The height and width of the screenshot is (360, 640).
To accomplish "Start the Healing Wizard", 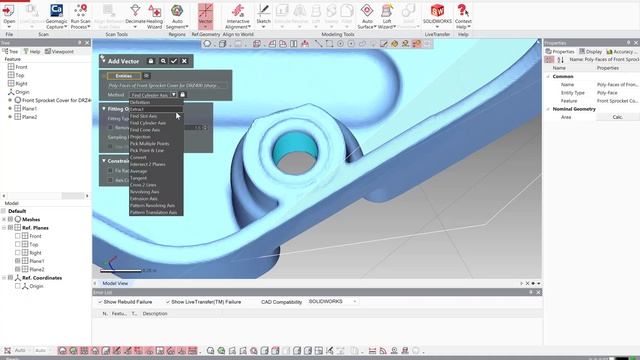I will tap(154, 16).
